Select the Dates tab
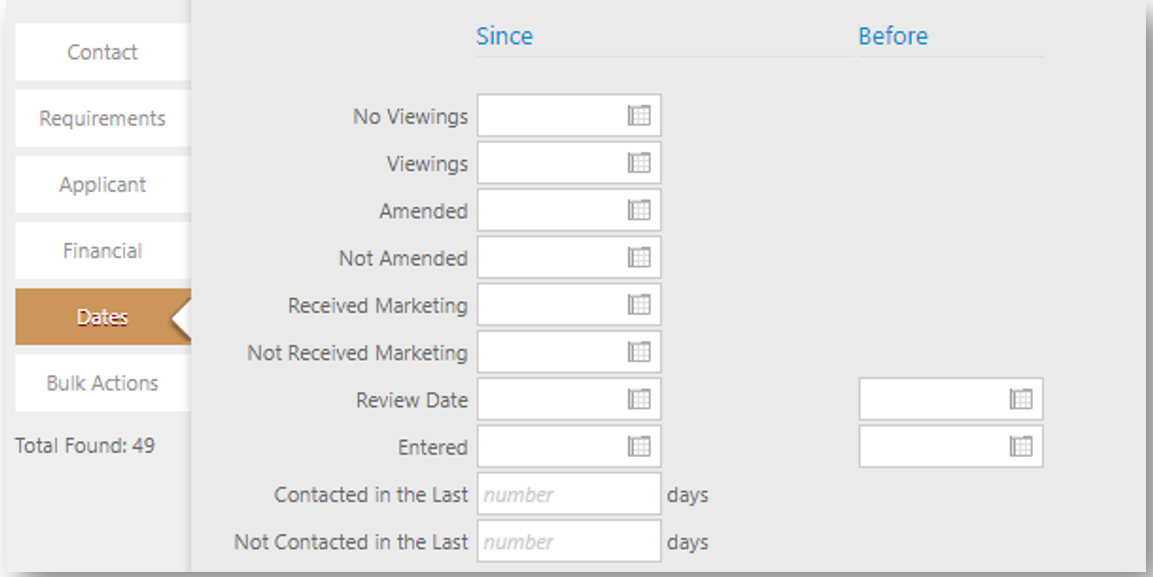This screenshot has width=1153, height=577. pyautogui.click(x=102, y=318)
